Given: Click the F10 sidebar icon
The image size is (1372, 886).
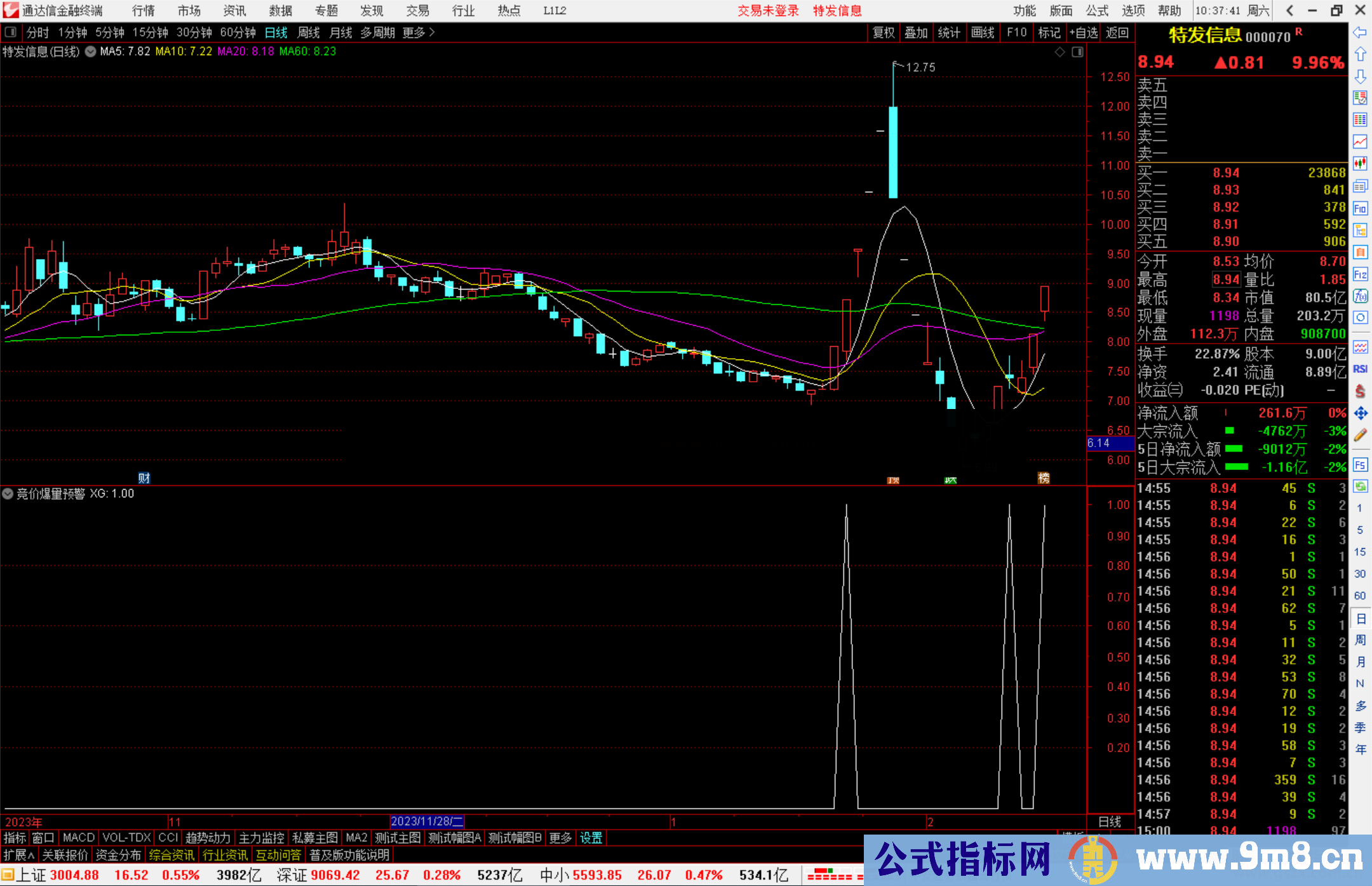Looking at the screenshot, I should (x=1360, y=208).
